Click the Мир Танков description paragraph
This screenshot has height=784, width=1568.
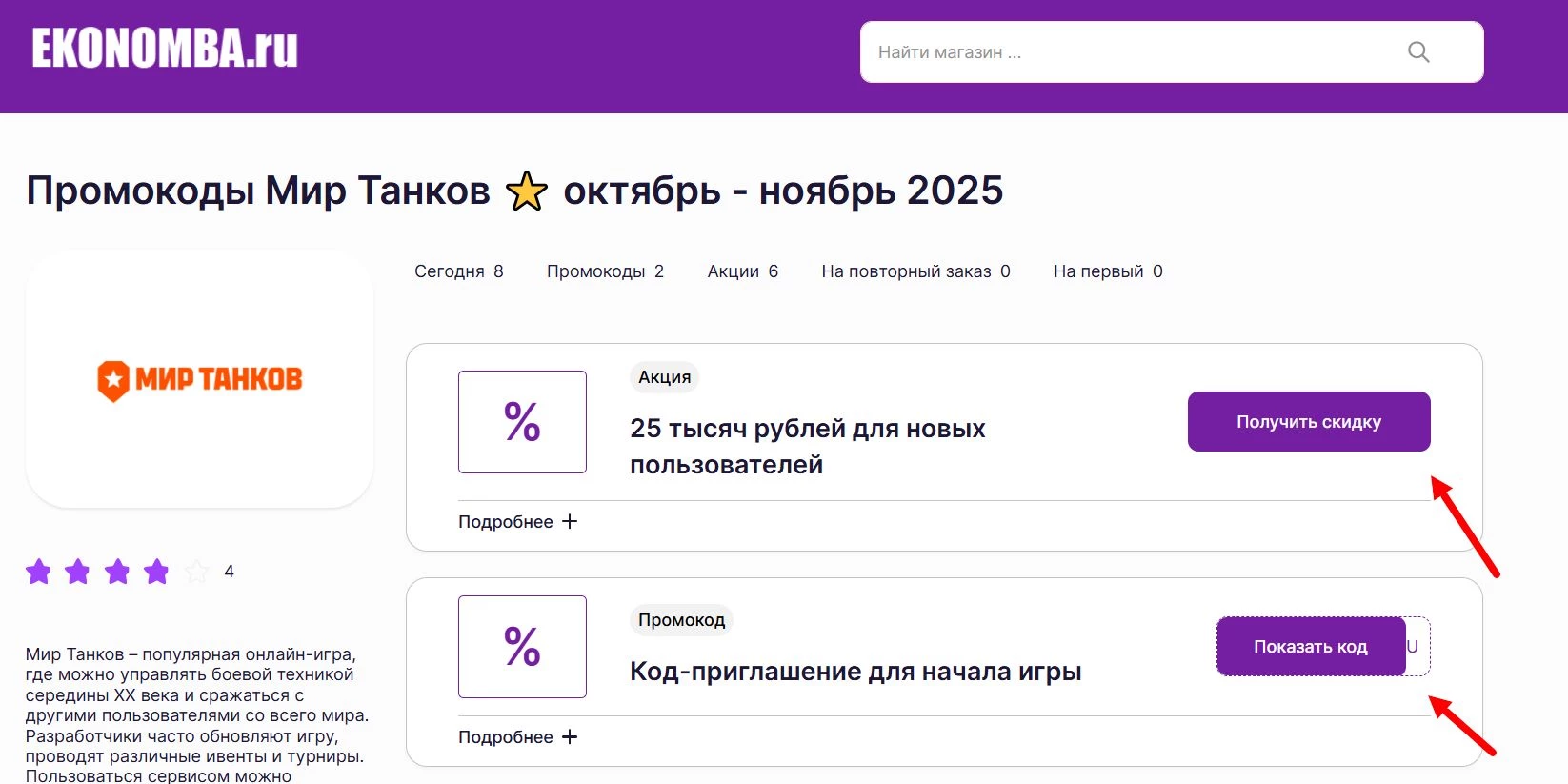[x=197, y=715]
